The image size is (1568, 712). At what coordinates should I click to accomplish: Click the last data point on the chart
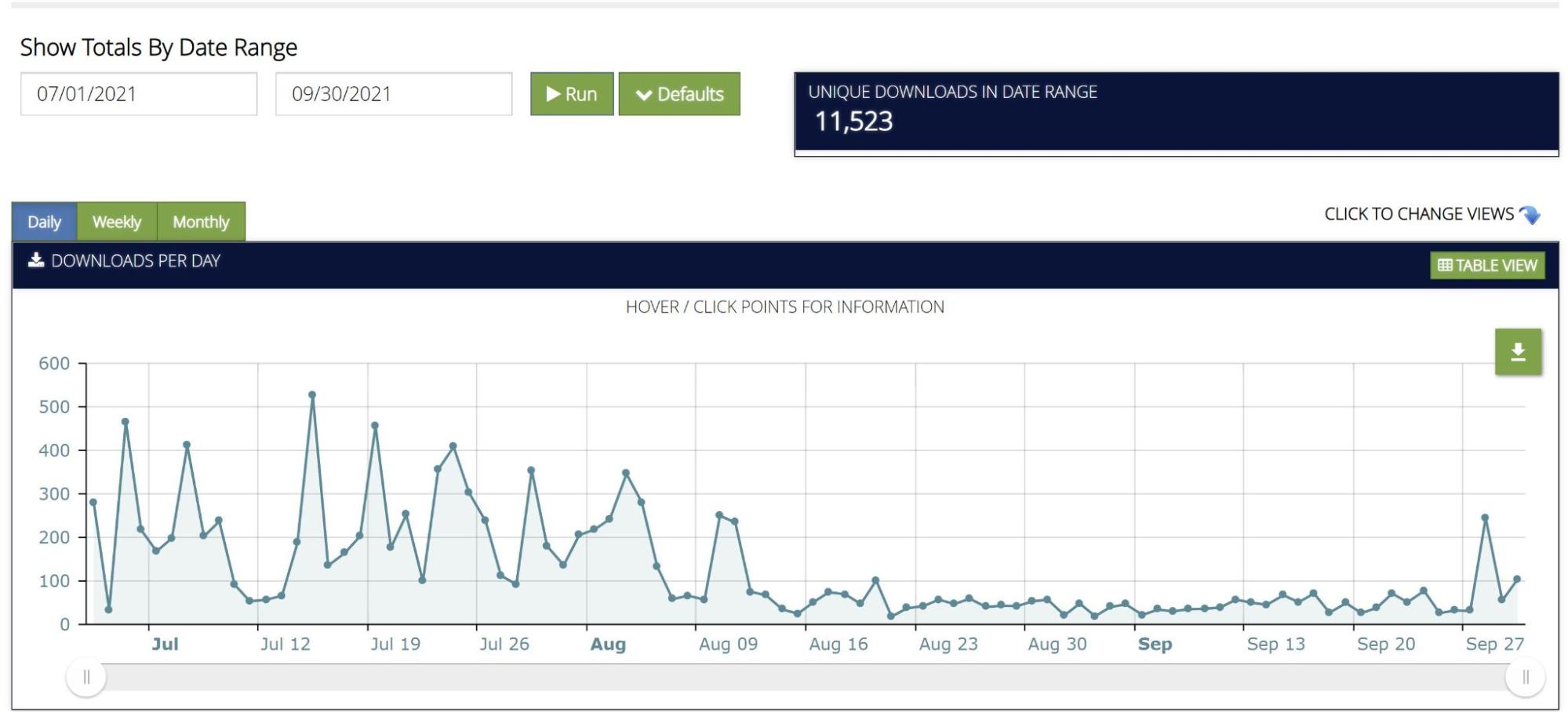(1517, 579)
